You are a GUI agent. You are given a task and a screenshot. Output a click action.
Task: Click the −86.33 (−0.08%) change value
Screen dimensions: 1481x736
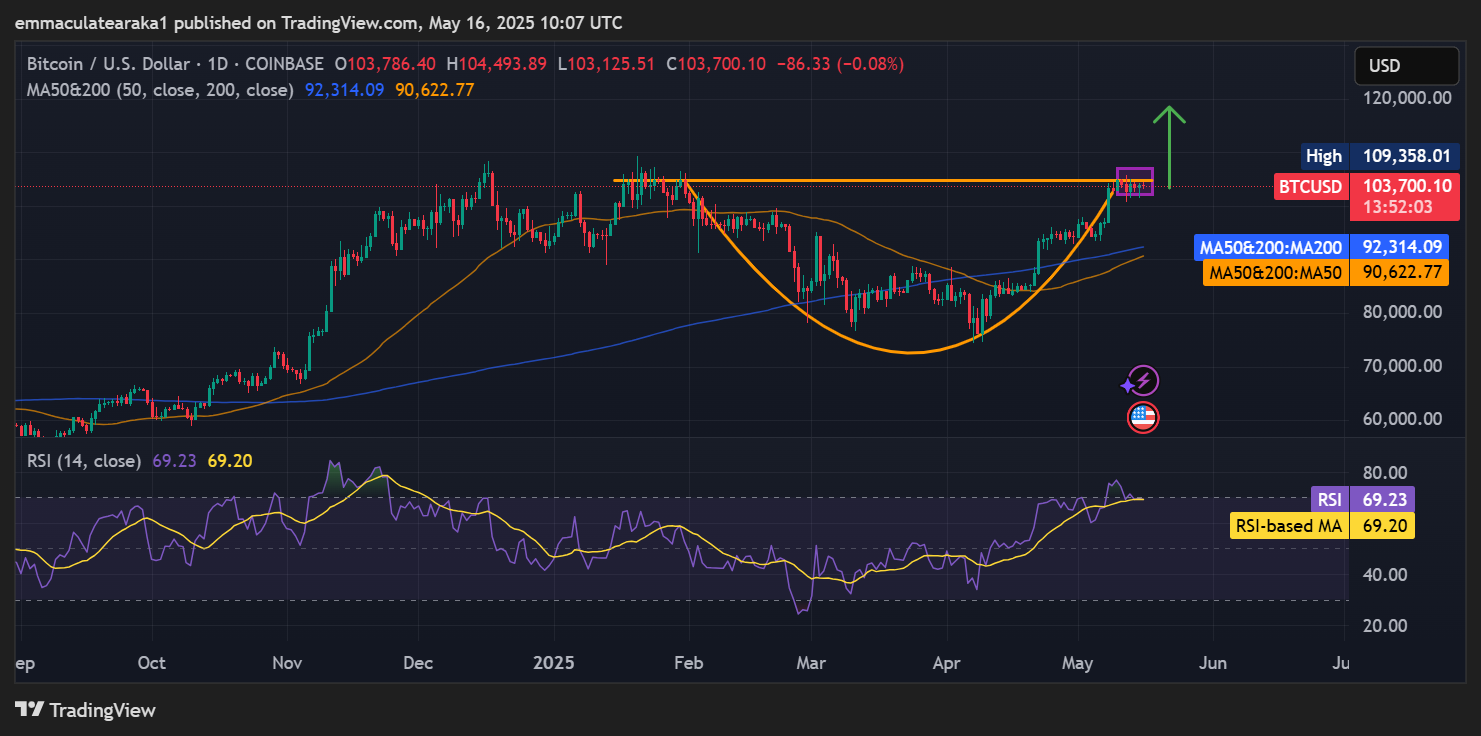point(840,64)
